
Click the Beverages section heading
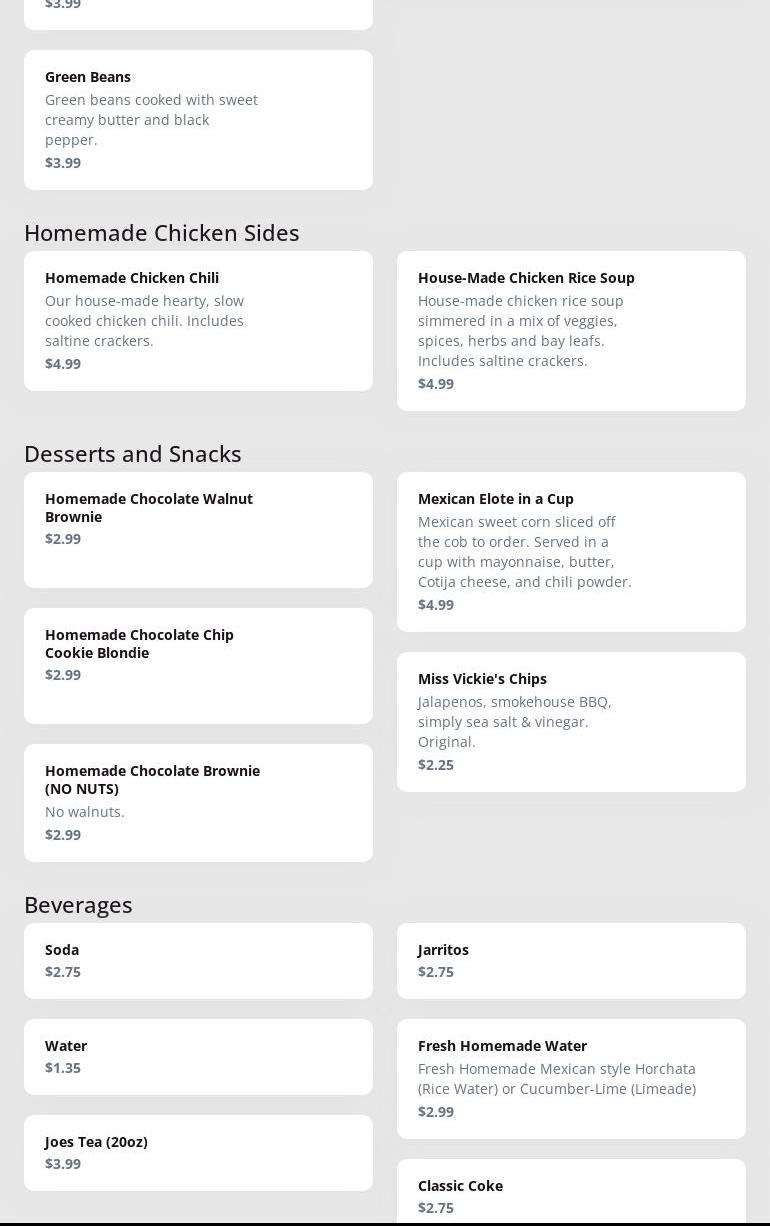coord(78,904)
